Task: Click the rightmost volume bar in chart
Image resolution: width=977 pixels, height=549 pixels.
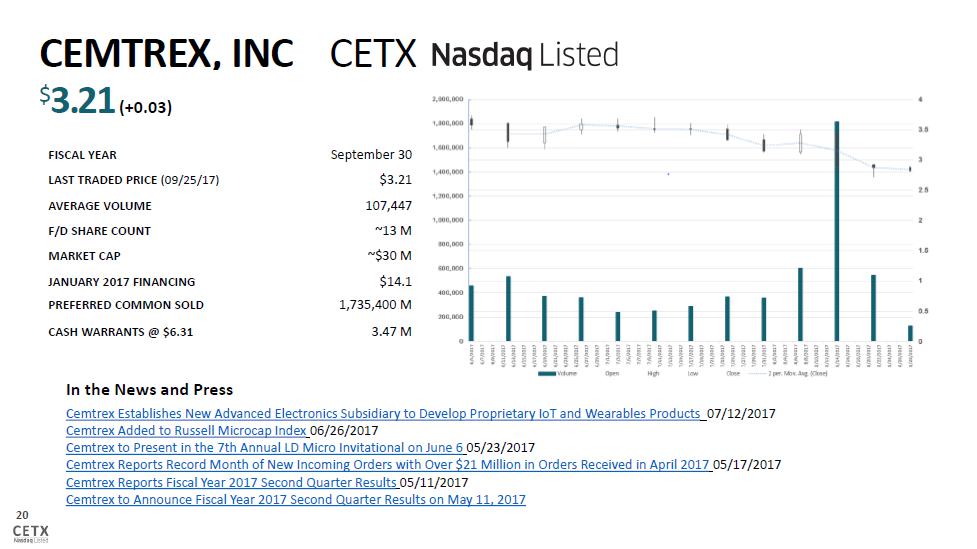Action: tap(910, 333)
